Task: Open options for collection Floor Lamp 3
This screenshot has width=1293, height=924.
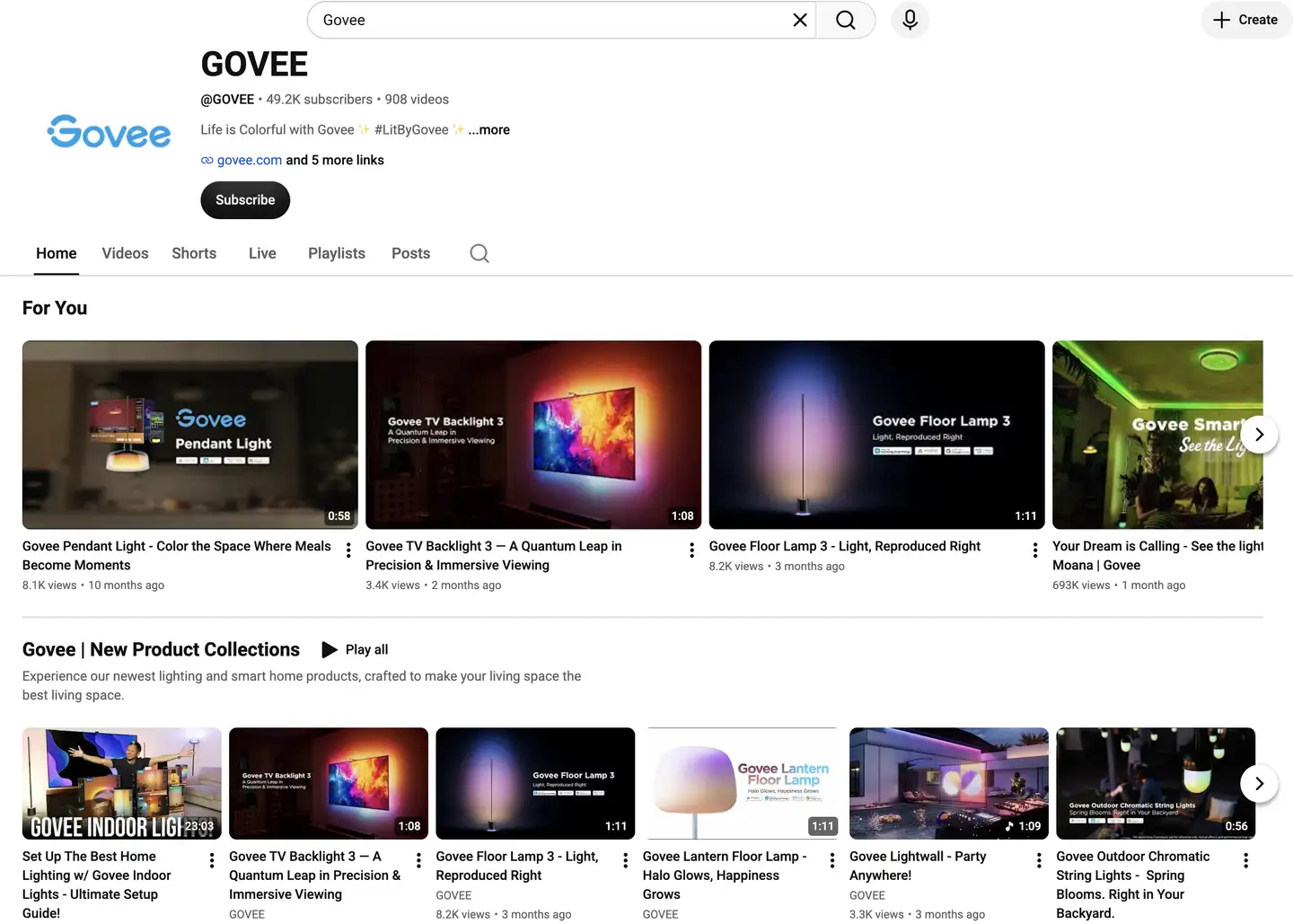Action: 625,860
